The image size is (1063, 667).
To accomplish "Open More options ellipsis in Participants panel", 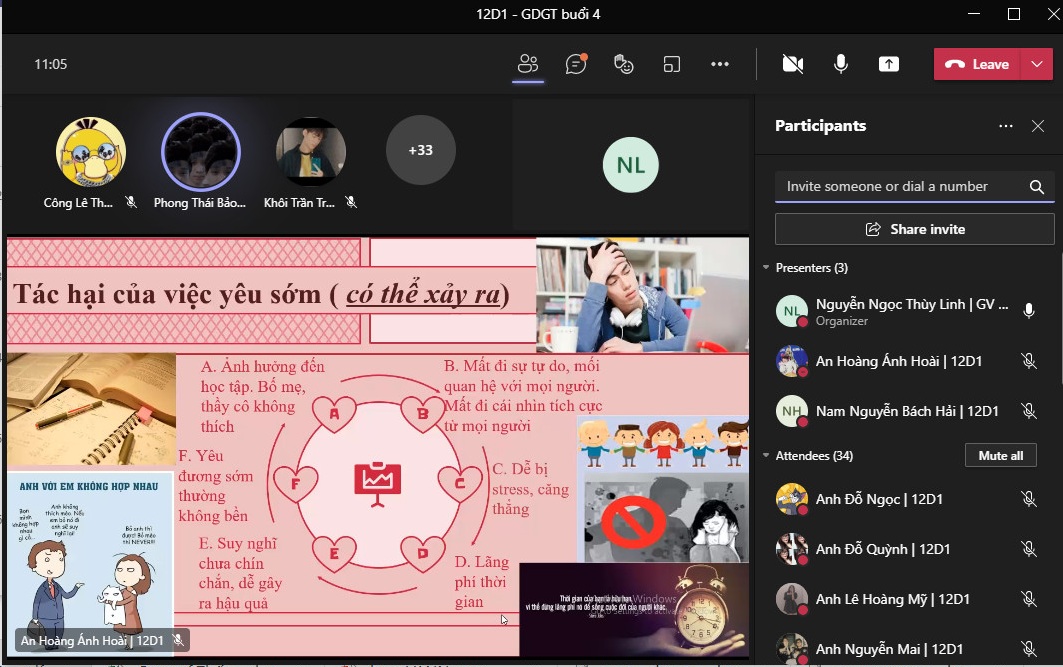I will (x=1006, y=126).
